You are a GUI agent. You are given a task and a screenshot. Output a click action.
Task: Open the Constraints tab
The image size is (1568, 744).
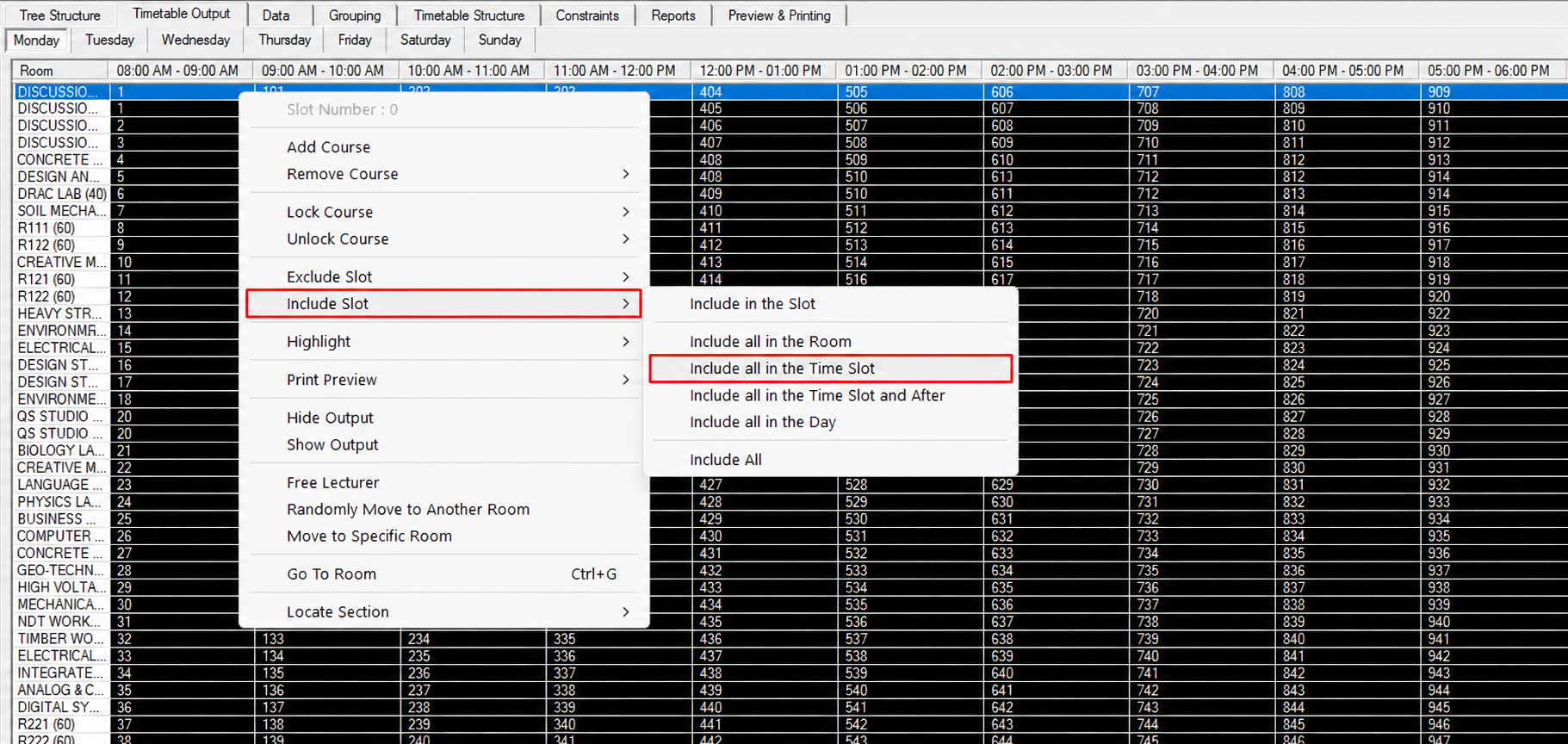coord(587,15)
